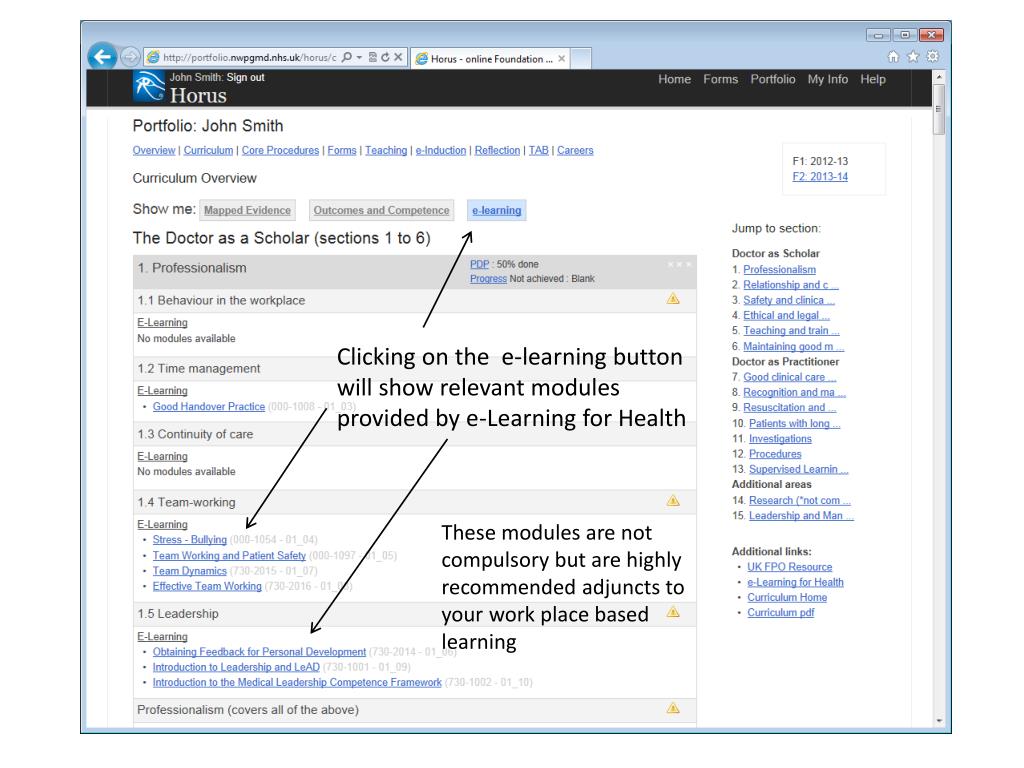Jump to section 11 Investigations
The height and width of the screenshot is (768, 1024).
780,438
